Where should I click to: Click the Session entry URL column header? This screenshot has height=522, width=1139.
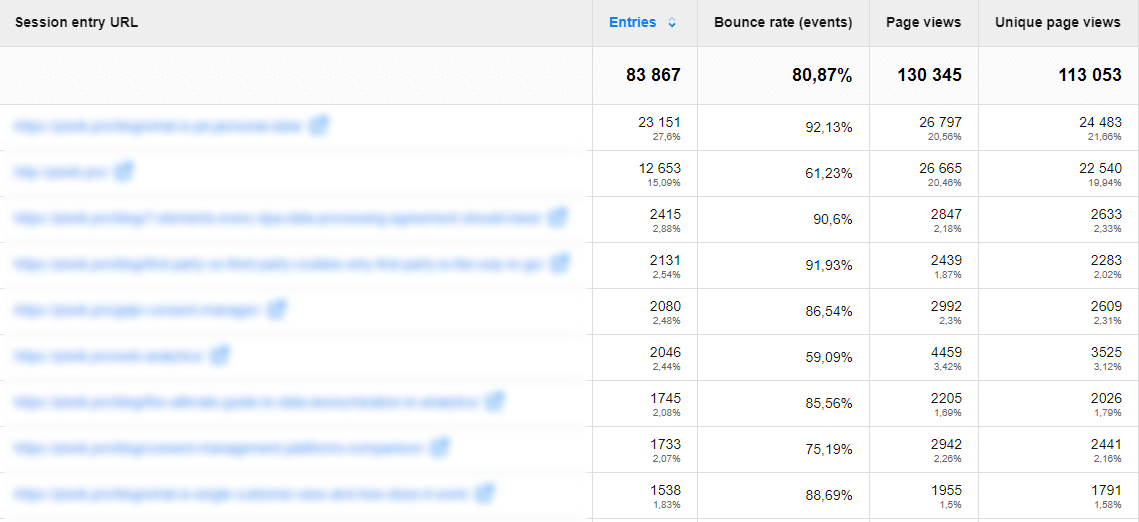pyautogui.click(x=76, y=23)
